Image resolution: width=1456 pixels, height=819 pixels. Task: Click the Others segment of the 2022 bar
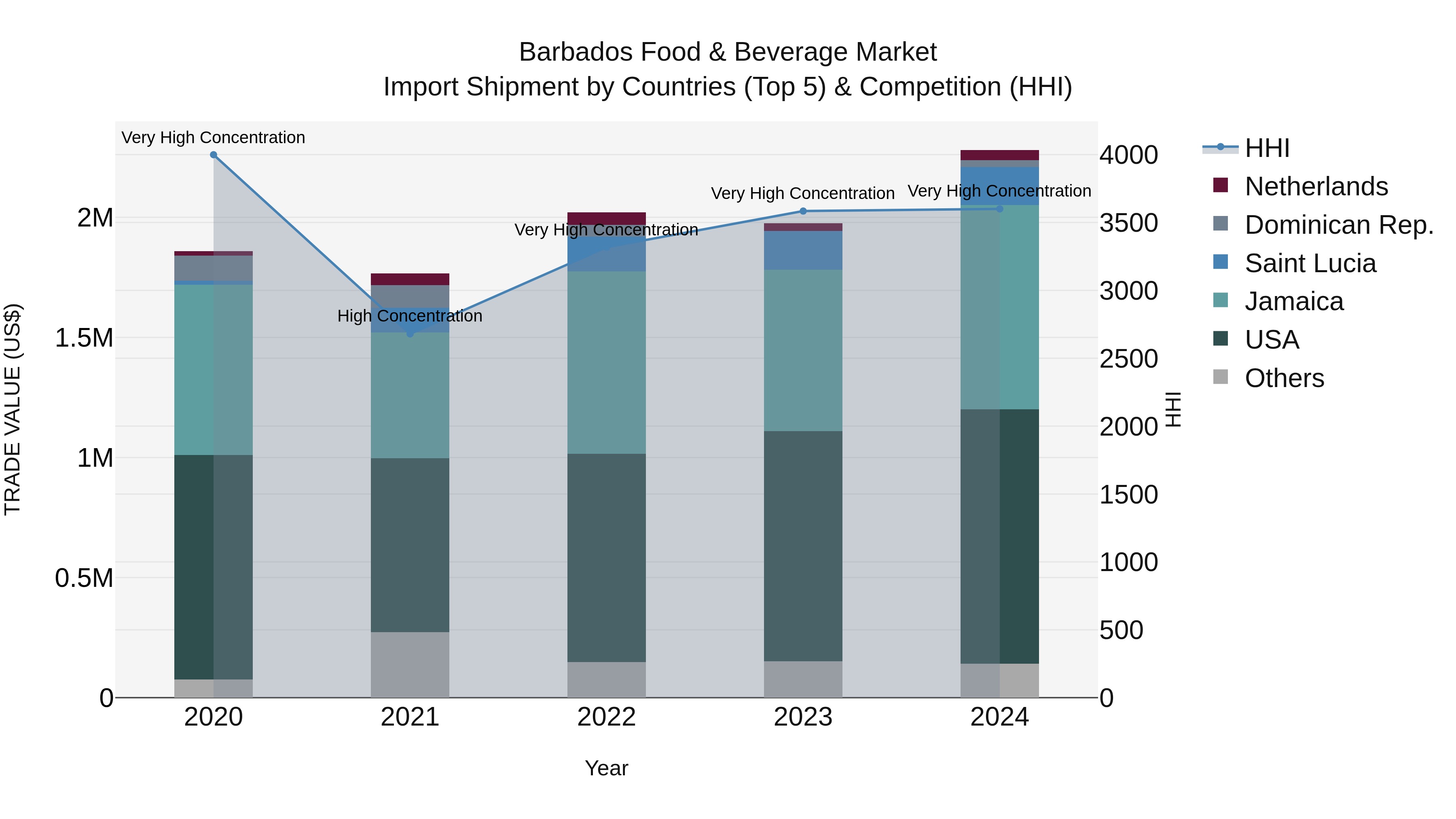click(607, 680)
